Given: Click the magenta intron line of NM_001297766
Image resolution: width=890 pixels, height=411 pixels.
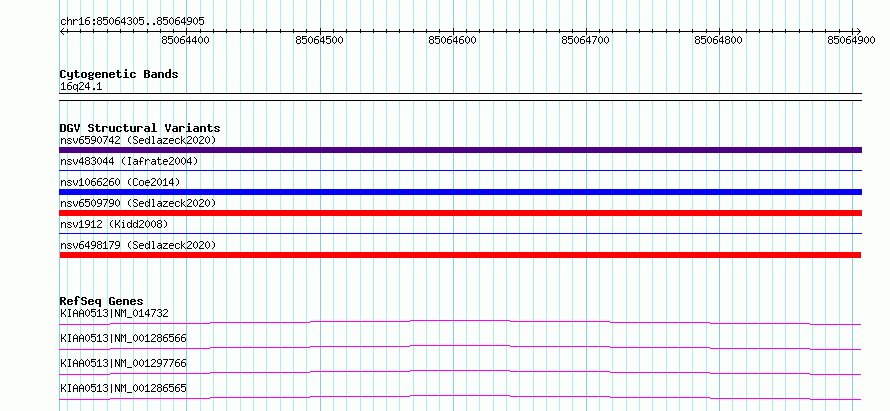Looking at the screenshot, I should (460, 371).
